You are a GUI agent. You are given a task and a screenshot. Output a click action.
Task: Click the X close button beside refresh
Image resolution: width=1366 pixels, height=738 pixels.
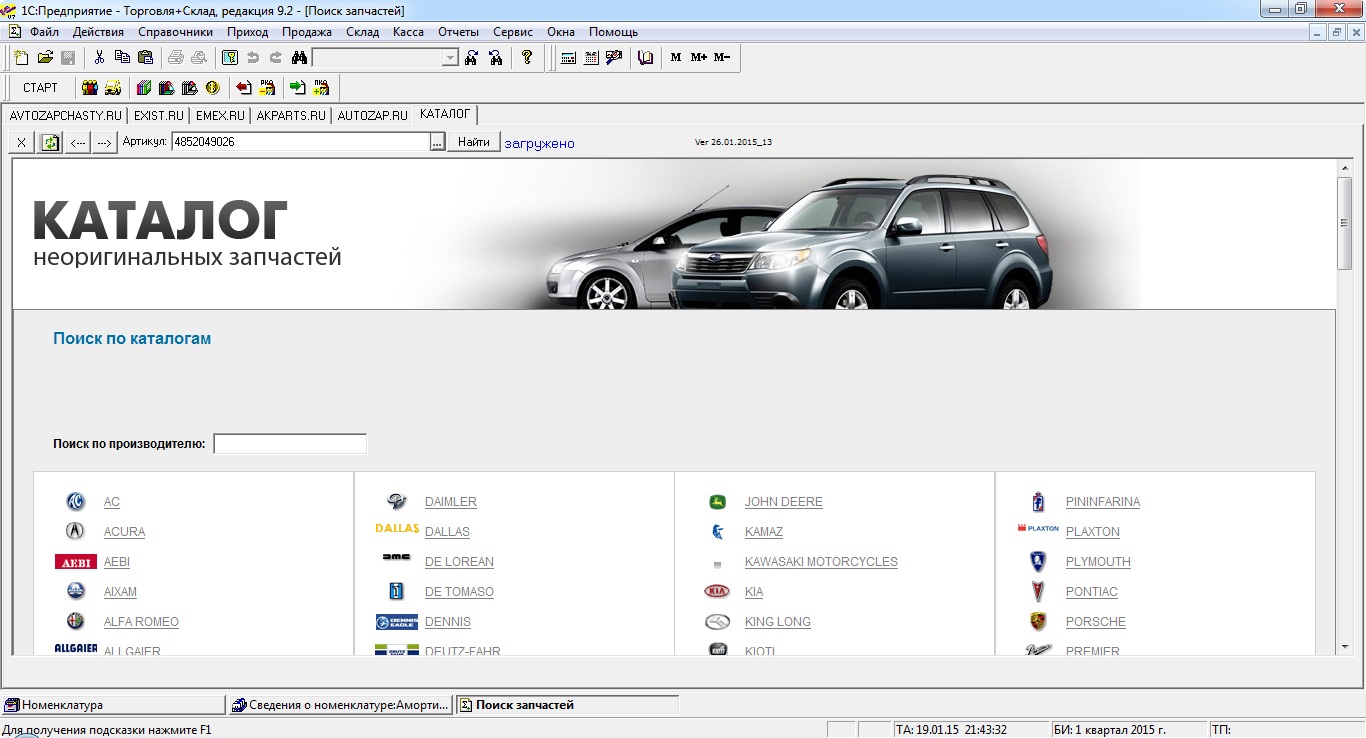pos(22,143)
